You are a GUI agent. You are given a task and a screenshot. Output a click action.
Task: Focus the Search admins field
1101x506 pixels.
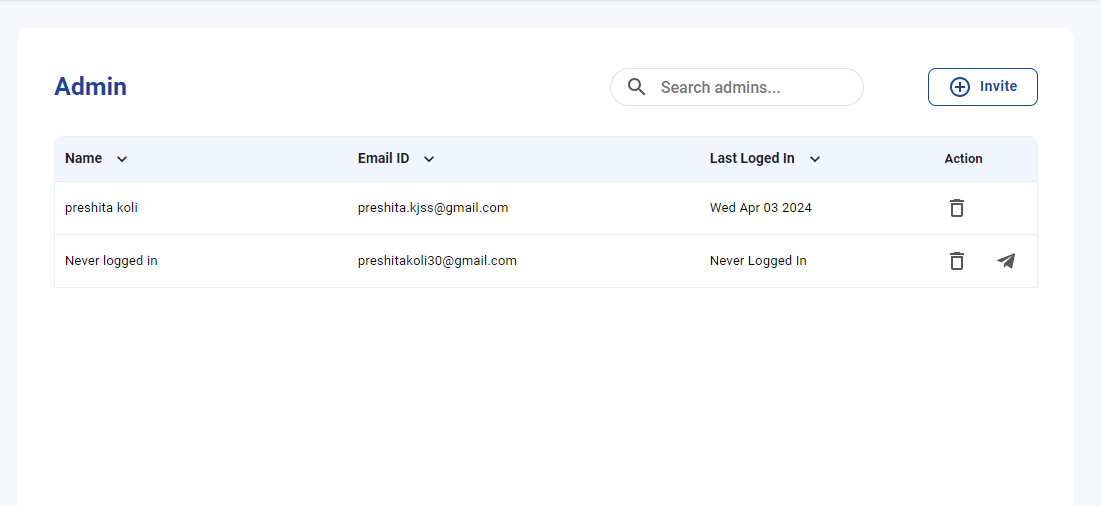(737, 87)
